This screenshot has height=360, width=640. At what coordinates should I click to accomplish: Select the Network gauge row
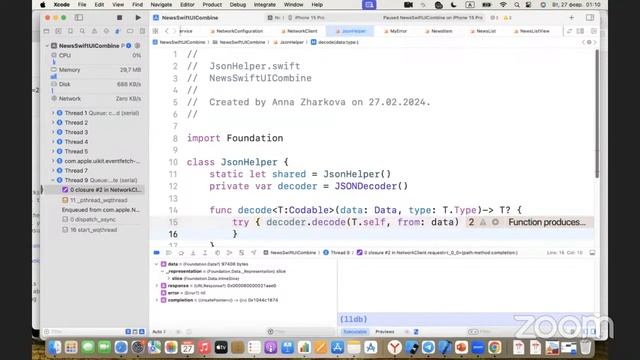click(x=96, y=99)
